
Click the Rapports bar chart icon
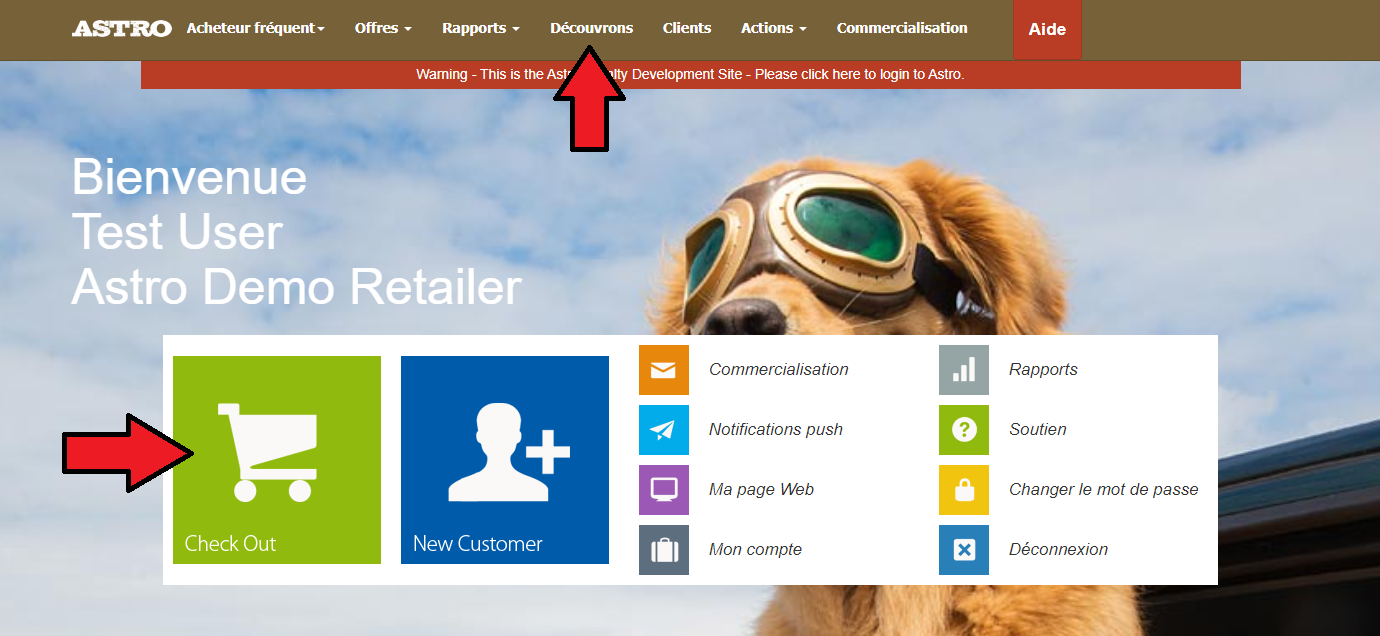964,370
